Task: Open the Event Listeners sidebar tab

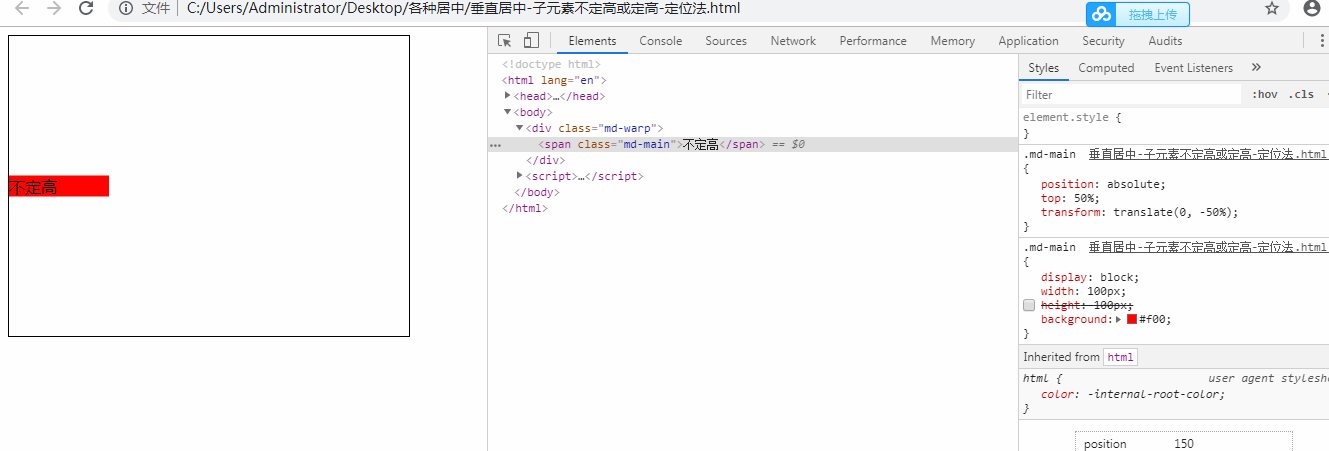Action: (x=1193, y=68)
